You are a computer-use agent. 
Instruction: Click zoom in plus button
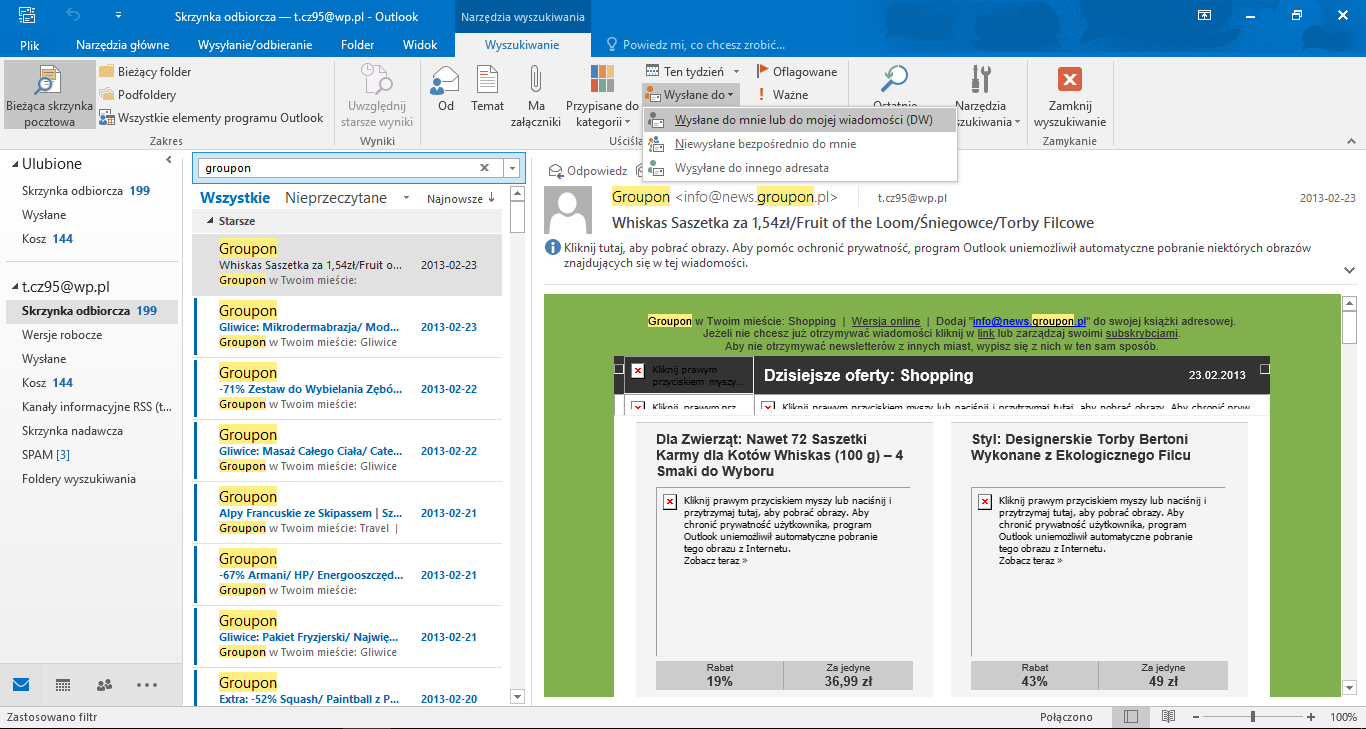(1311, 717)
